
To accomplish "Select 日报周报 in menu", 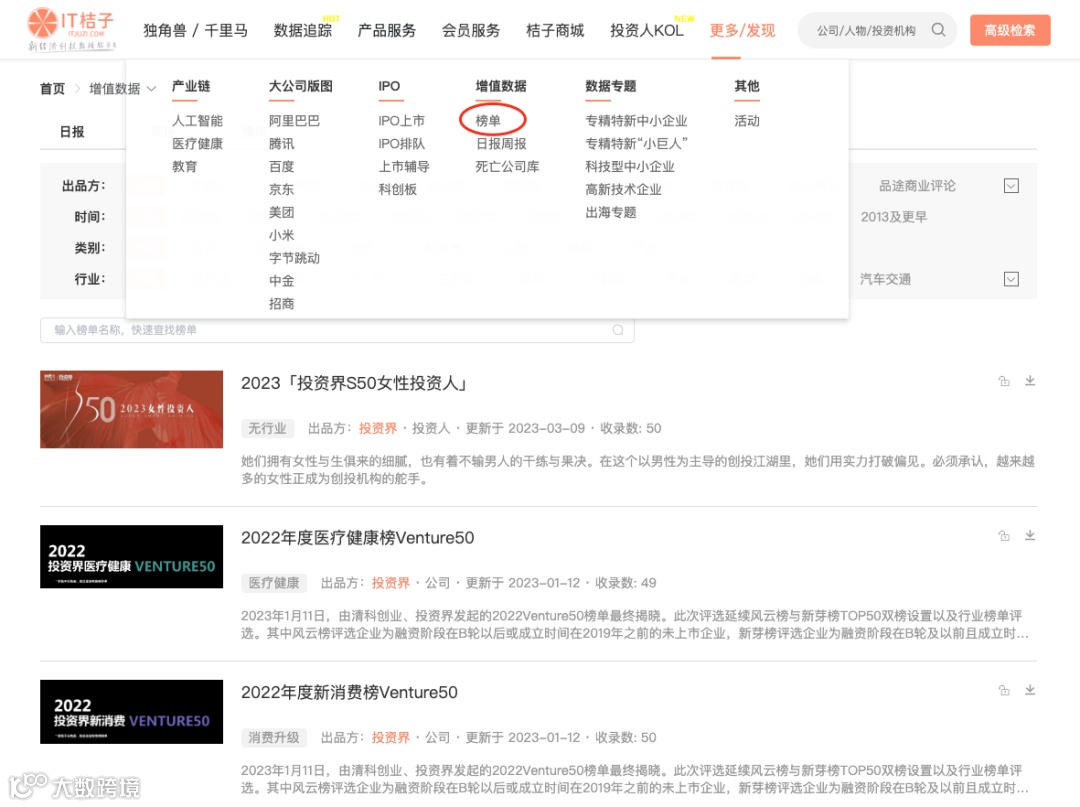I will tap(501, 143).
